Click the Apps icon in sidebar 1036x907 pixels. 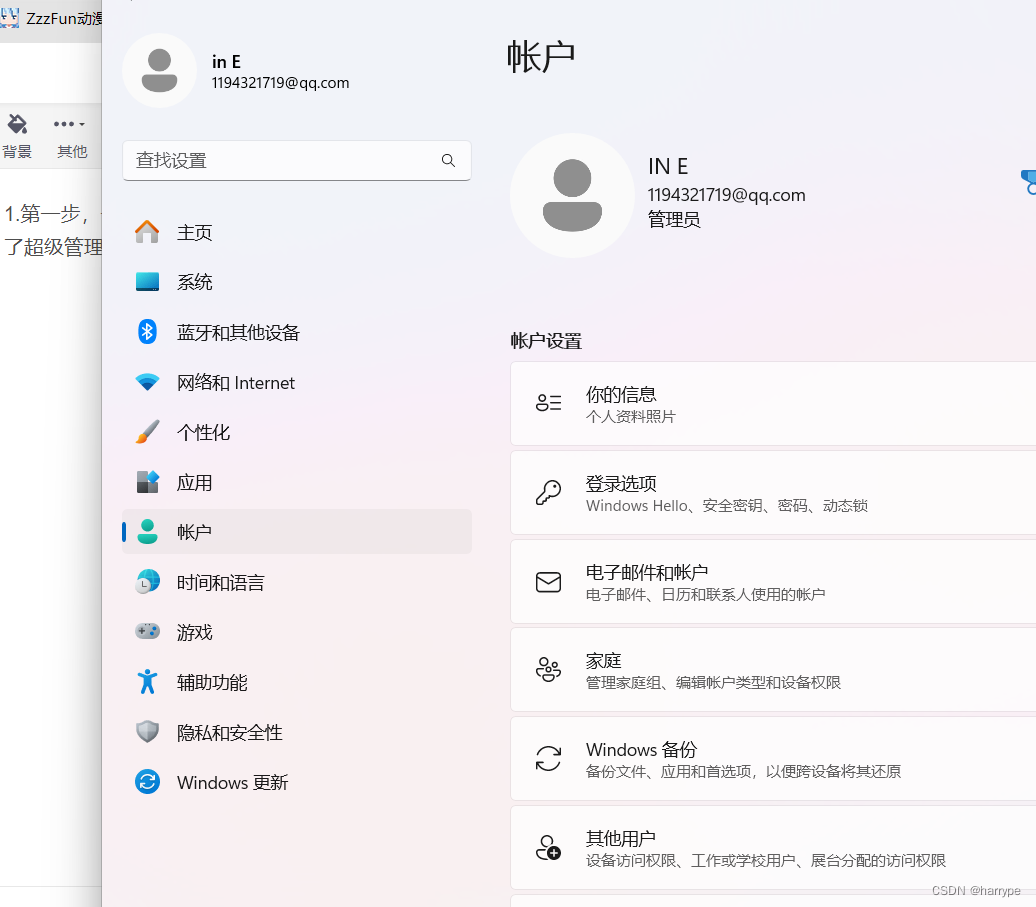point(147,482)
